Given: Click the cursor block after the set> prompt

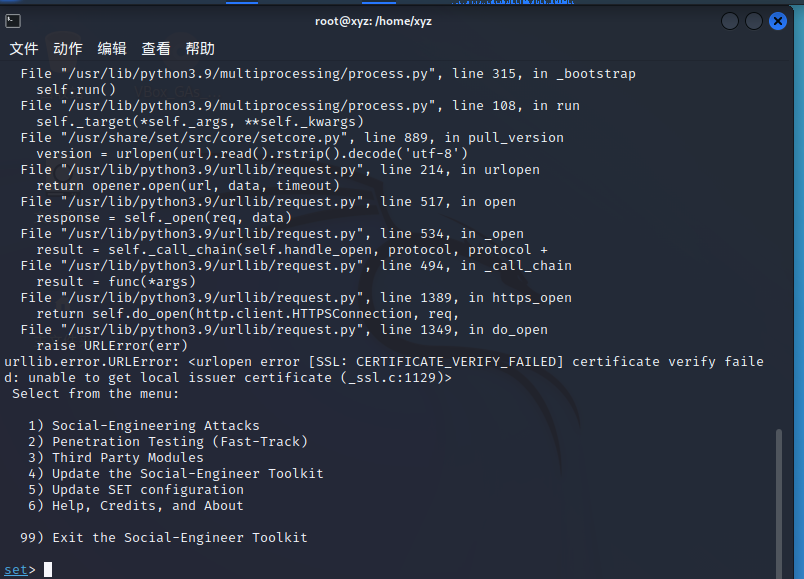Looking at the screenshot, I should click(x=48, y=570).
